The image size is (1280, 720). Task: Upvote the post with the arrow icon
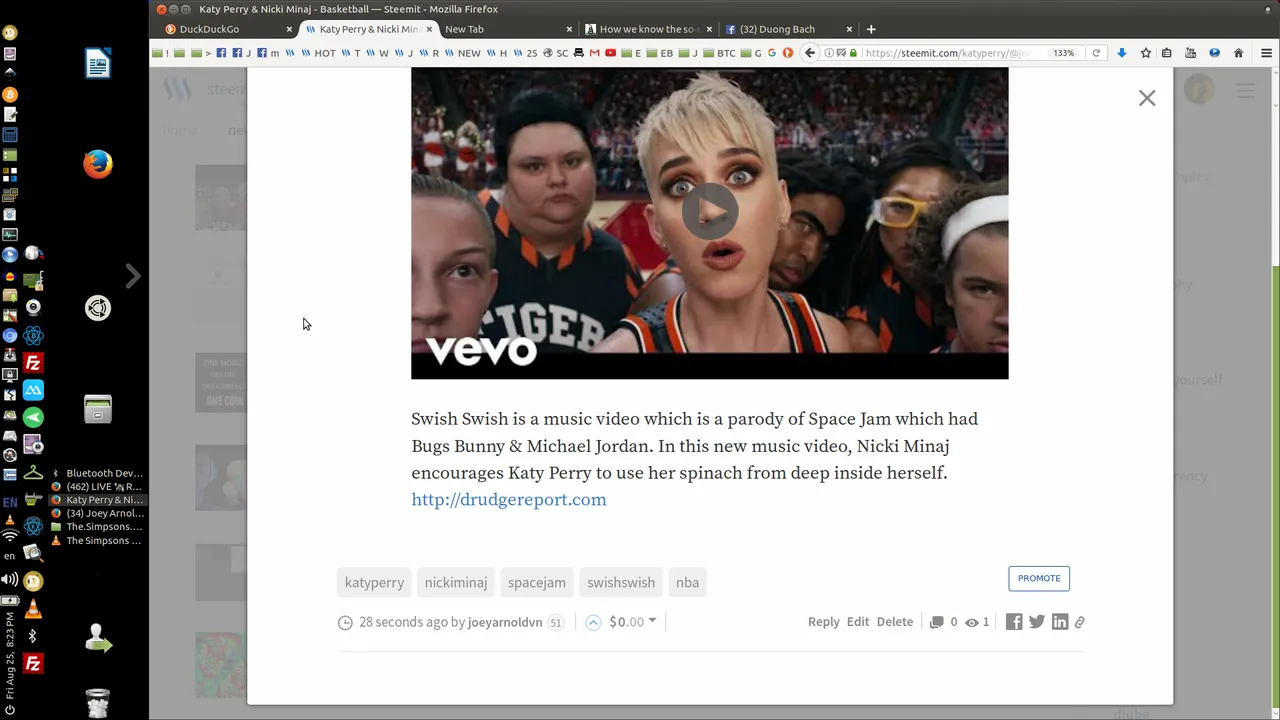point(593,622)
